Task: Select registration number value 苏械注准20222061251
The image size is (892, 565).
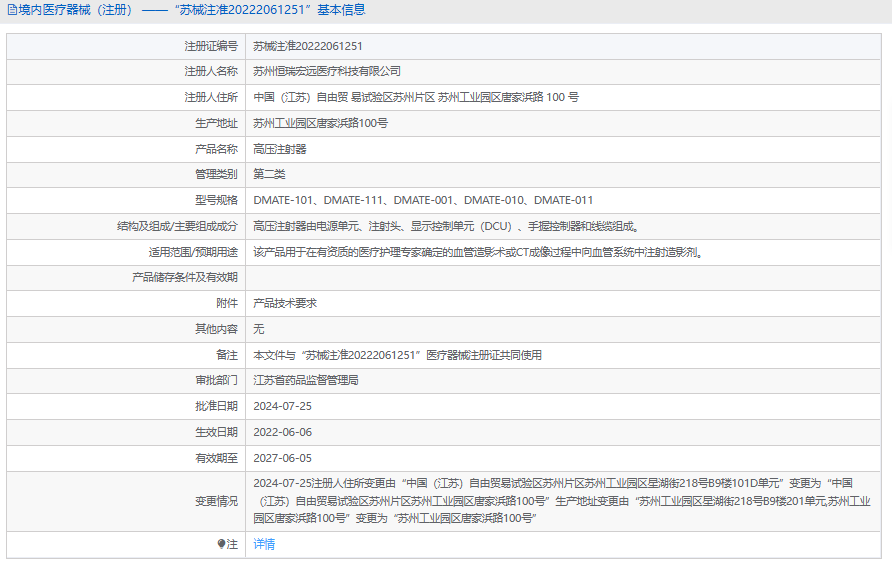Action: pyautogui.click(x=308, y=46)
